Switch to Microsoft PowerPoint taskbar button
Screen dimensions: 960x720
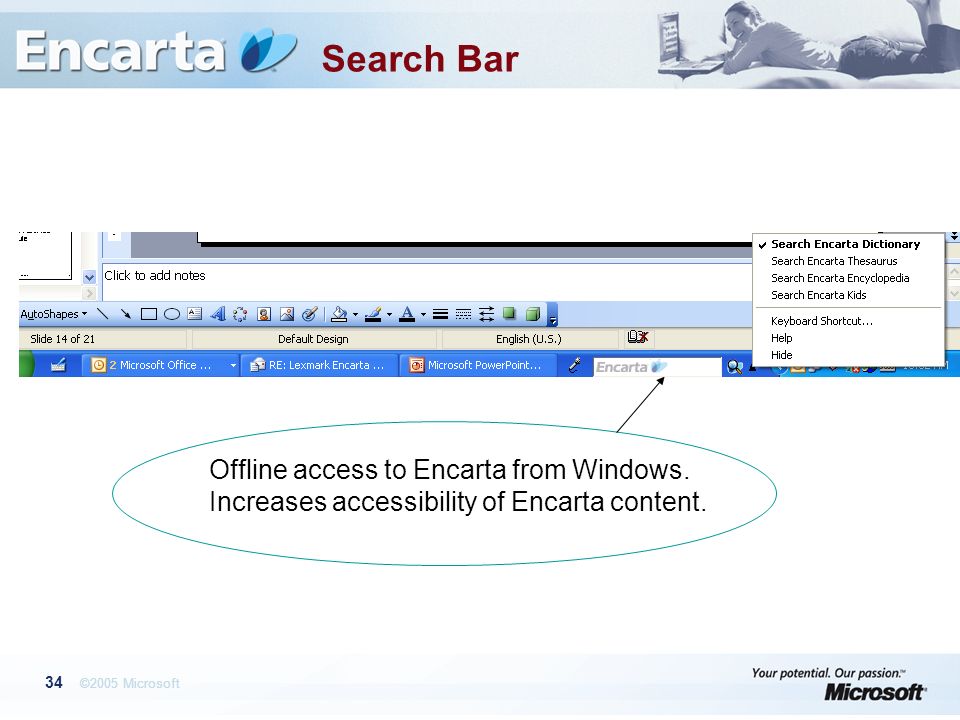point(478,365)
